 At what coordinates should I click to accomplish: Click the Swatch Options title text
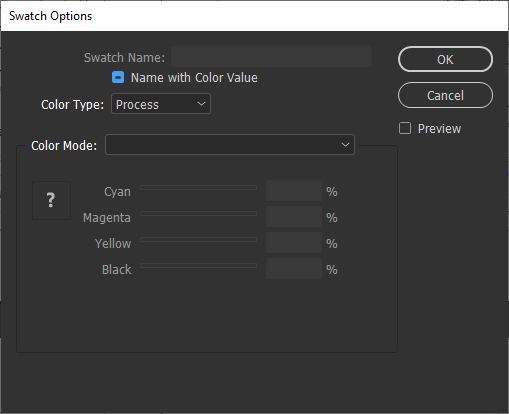pos(50,16)
